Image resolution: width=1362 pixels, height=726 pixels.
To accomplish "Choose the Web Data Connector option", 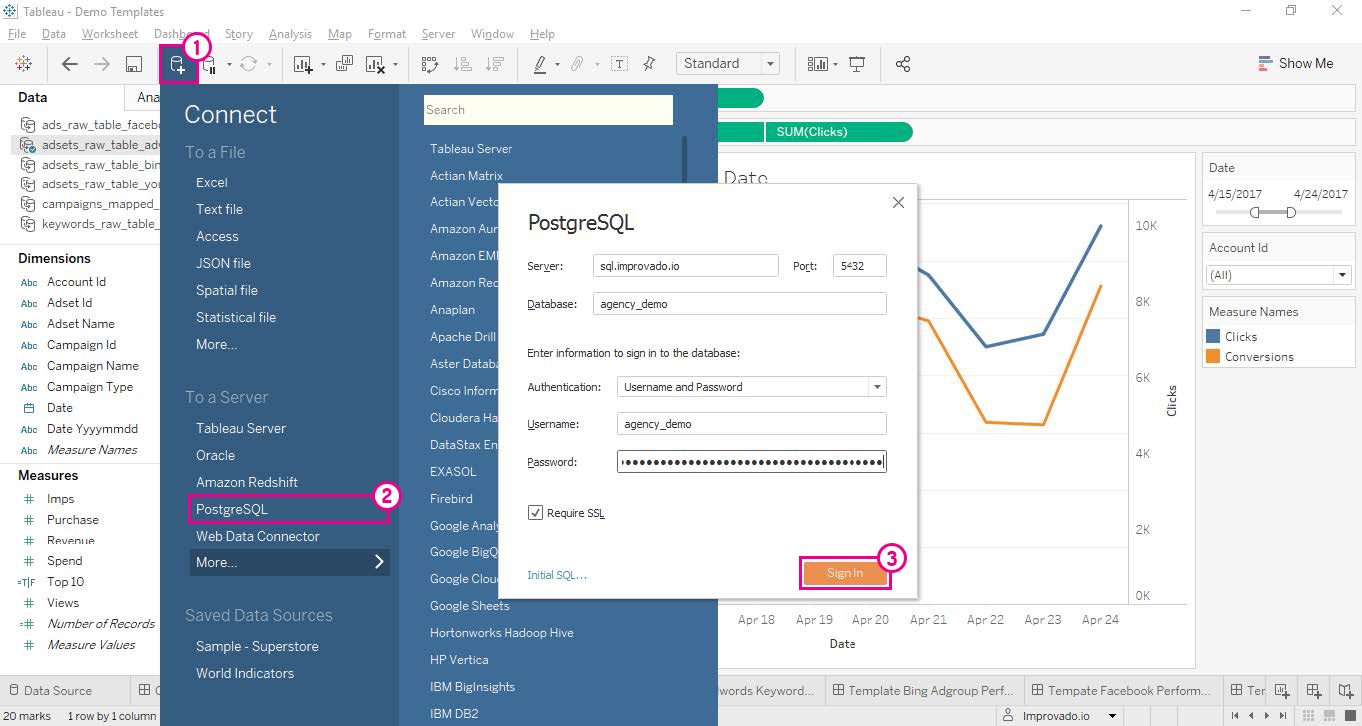I will tap(258, 536).
